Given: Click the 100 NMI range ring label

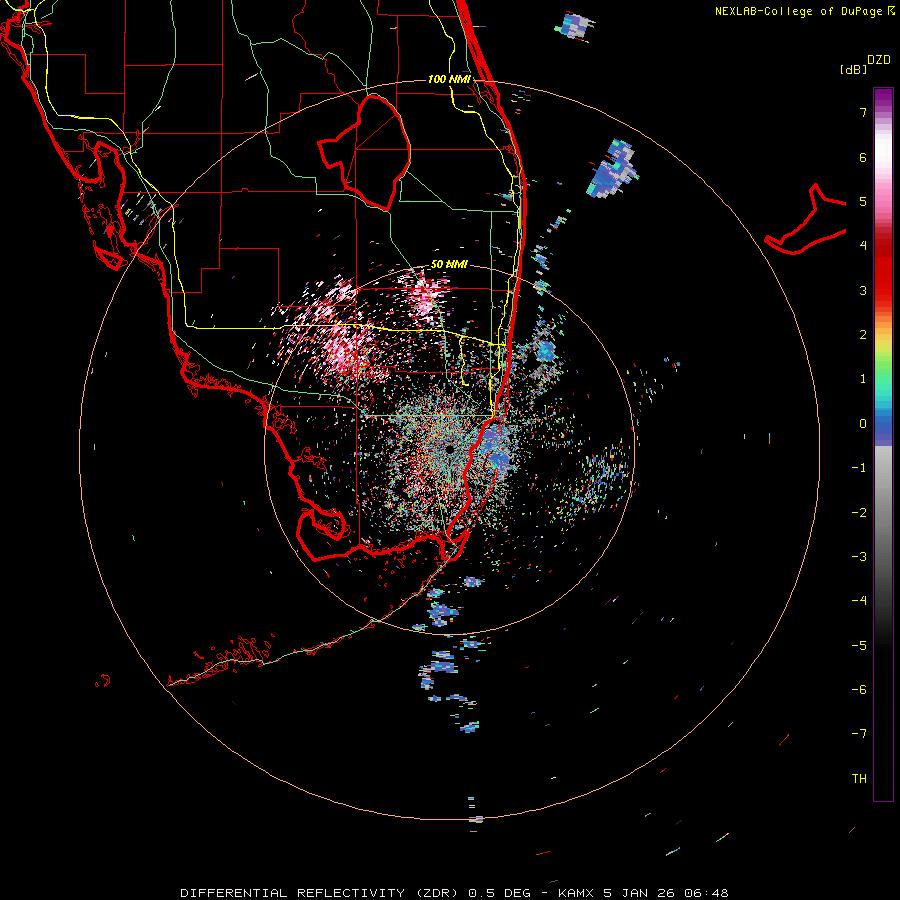Looking at the screenshot, I should (x=449, y=79).
